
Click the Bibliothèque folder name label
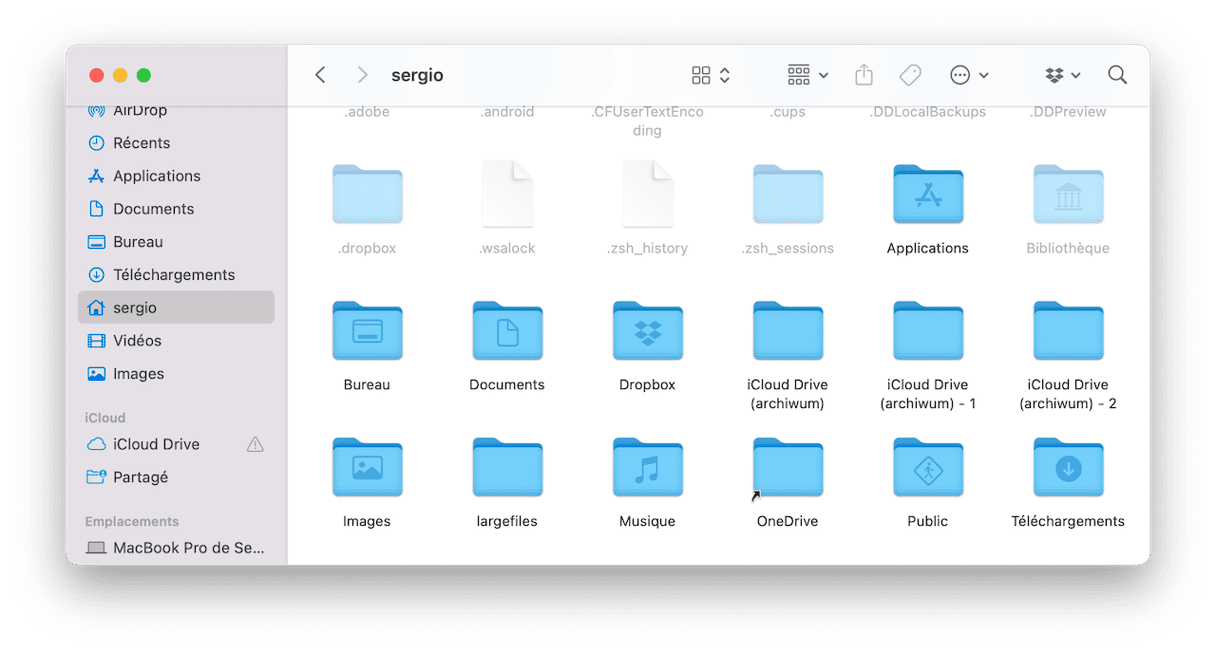pos(1068,248)
